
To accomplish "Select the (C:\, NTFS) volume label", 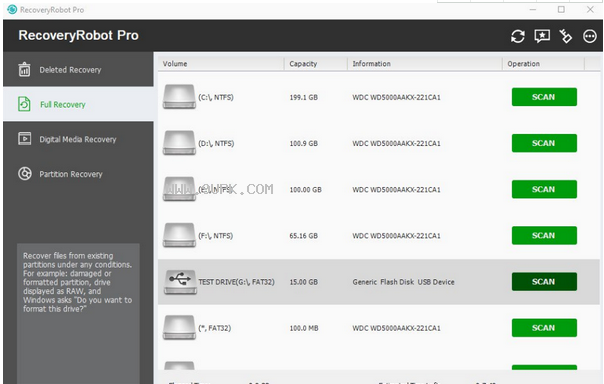I will 216,97.
